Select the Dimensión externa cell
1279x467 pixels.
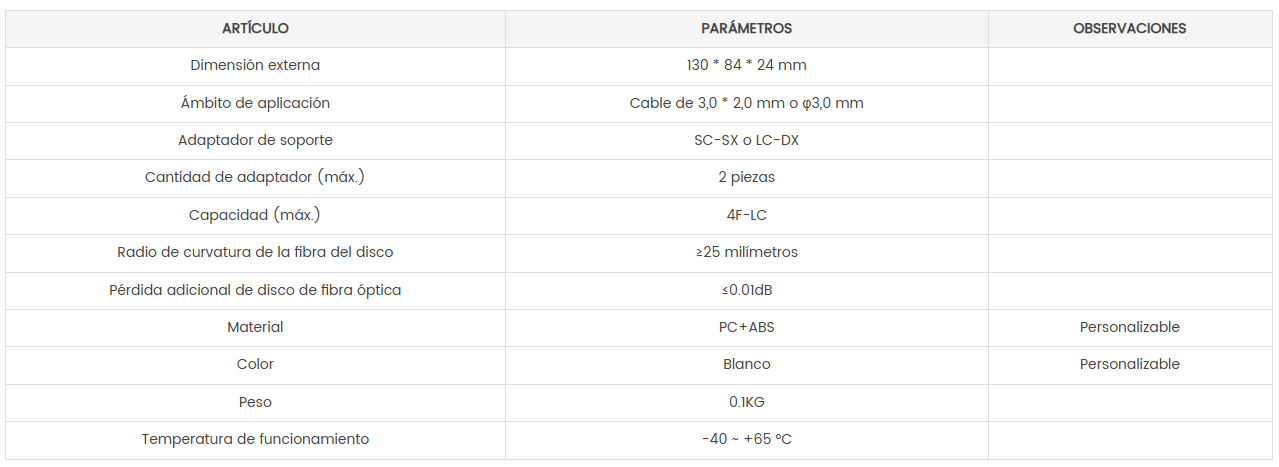(255, 66)
